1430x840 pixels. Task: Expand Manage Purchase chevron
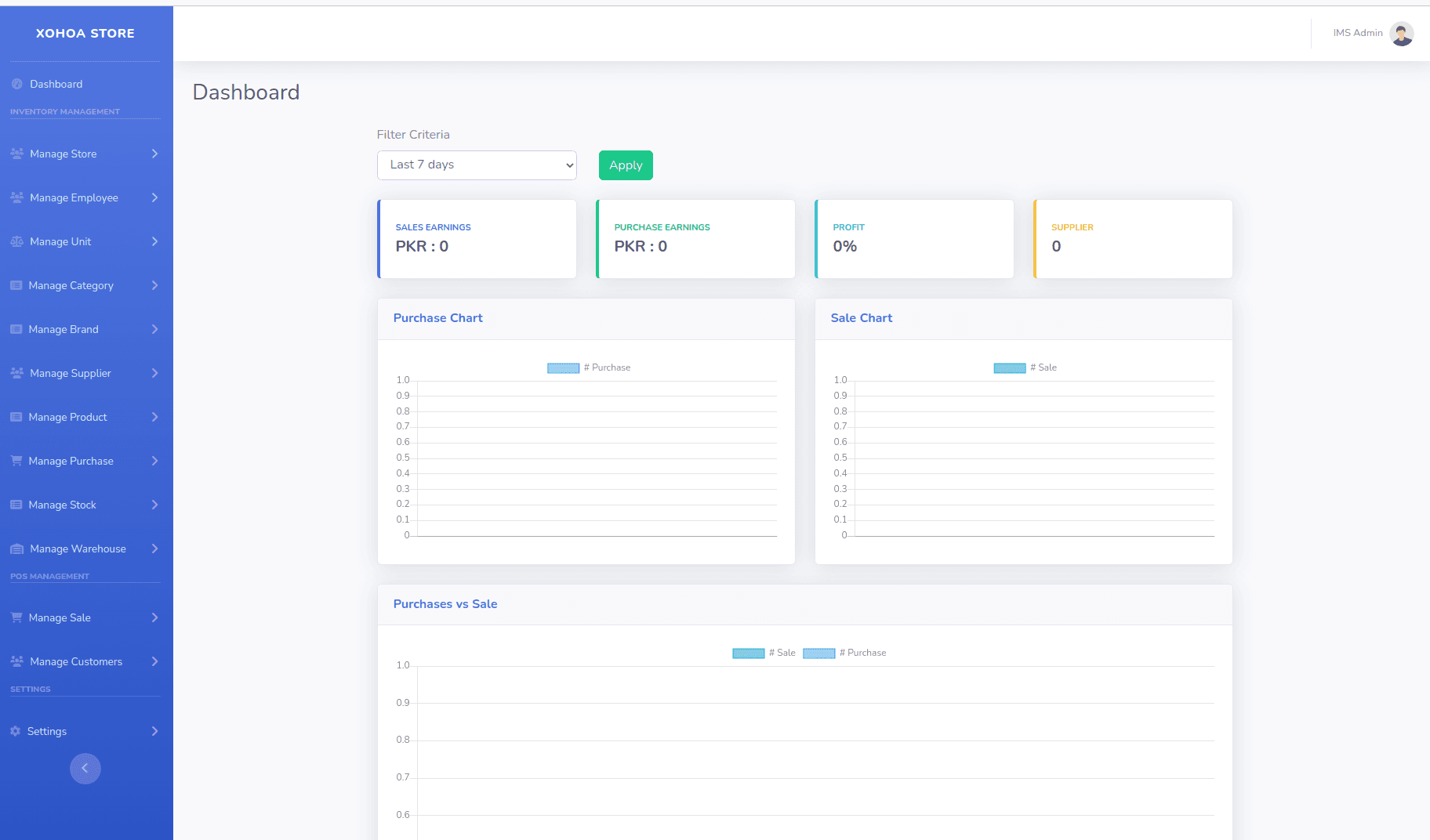[154, 461]
